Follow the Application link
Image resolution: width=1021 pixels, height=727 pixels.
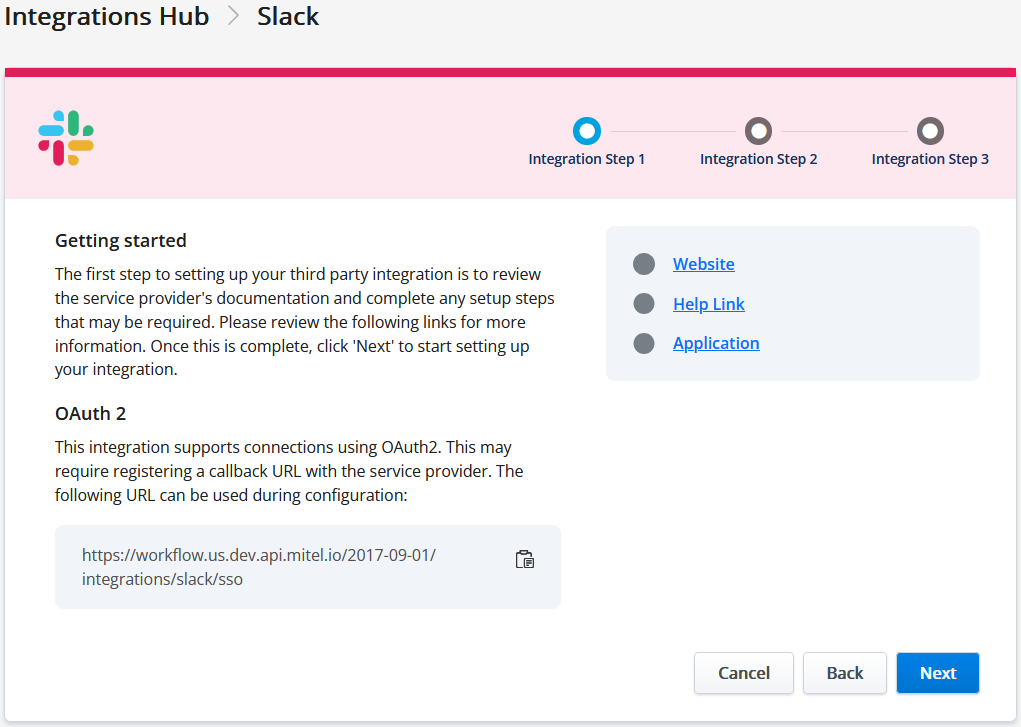[x=716, y=343]
